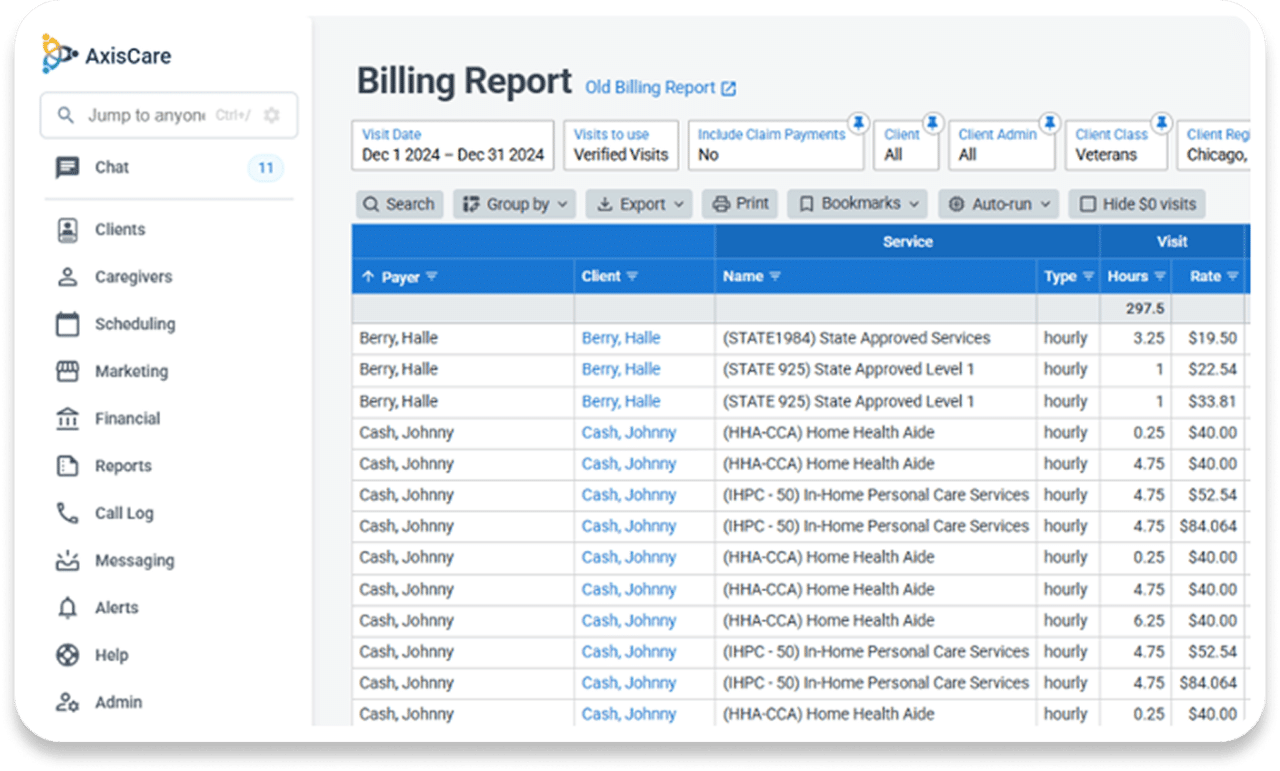Viewport: 1280px width, 771px height.
Task: Open the Alerts bell icon
Action: 66,607
